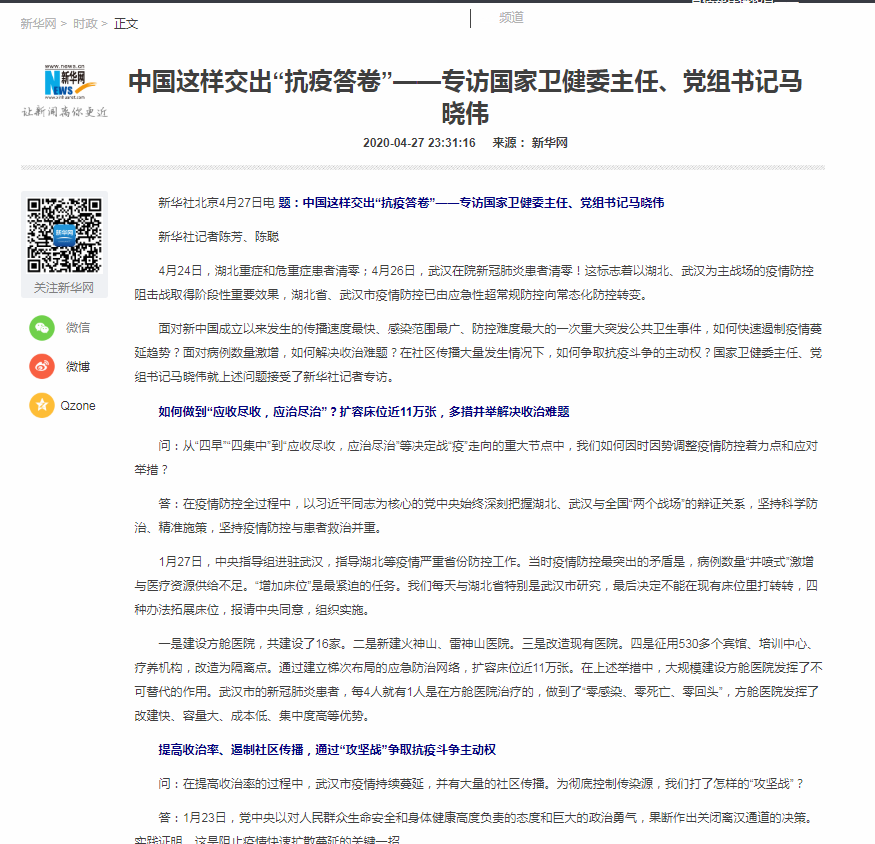Share article via WeChat icon
875x844 pixels.
point(42,328)
